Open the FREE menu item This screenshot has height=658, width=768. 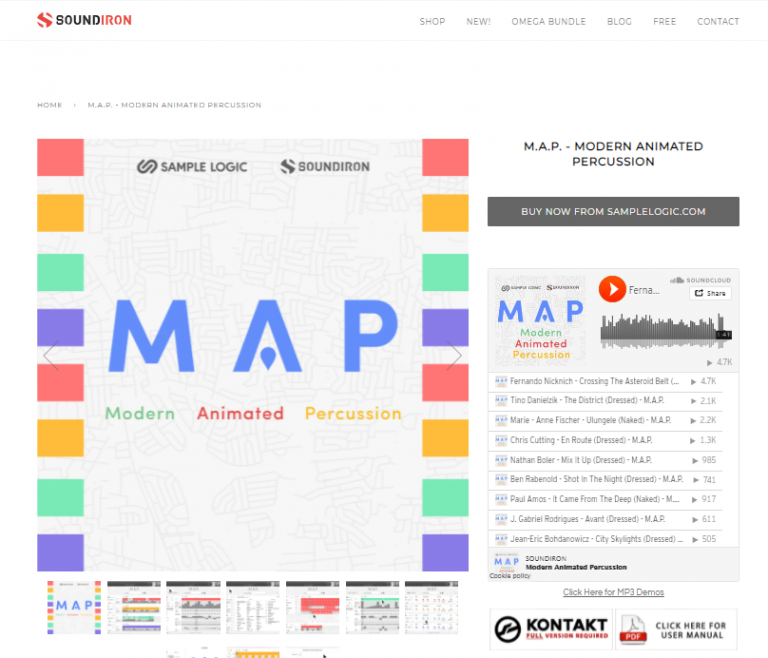click(664, 22)
